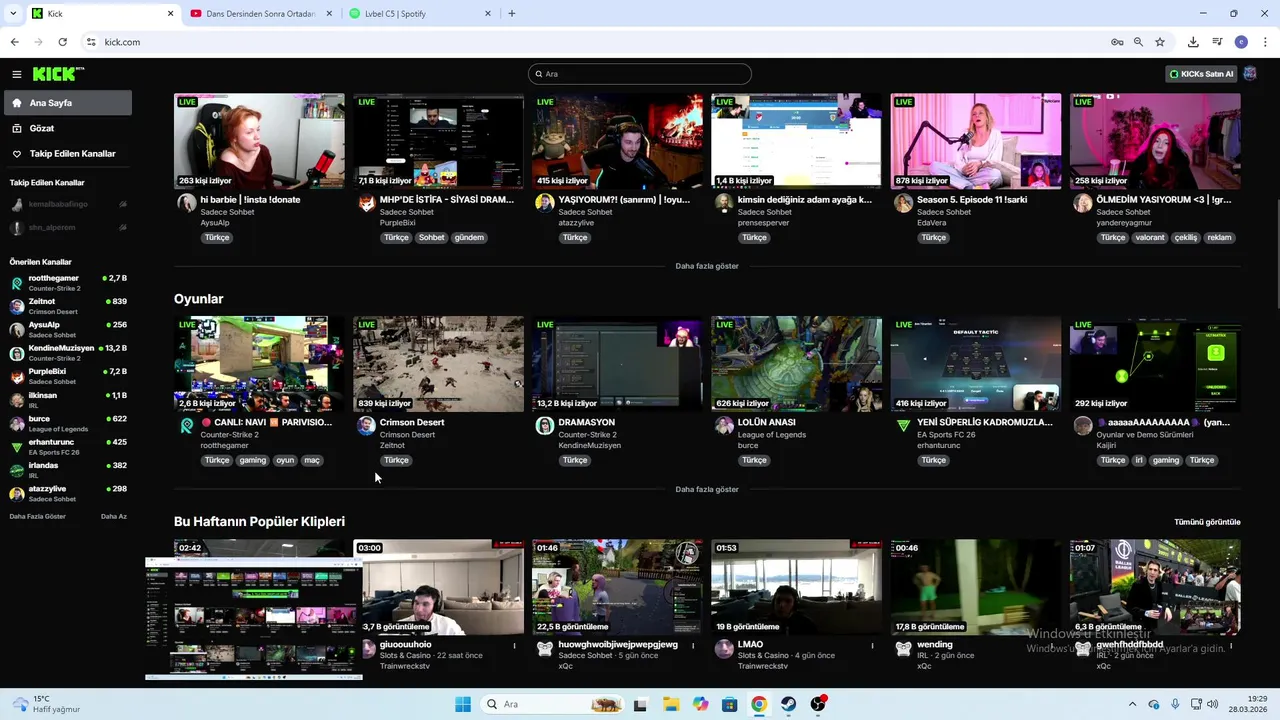Bookmark this page with star icon
Image resolution: width=1280 pixels, height=720 pixels.
tap(1160, 42)
